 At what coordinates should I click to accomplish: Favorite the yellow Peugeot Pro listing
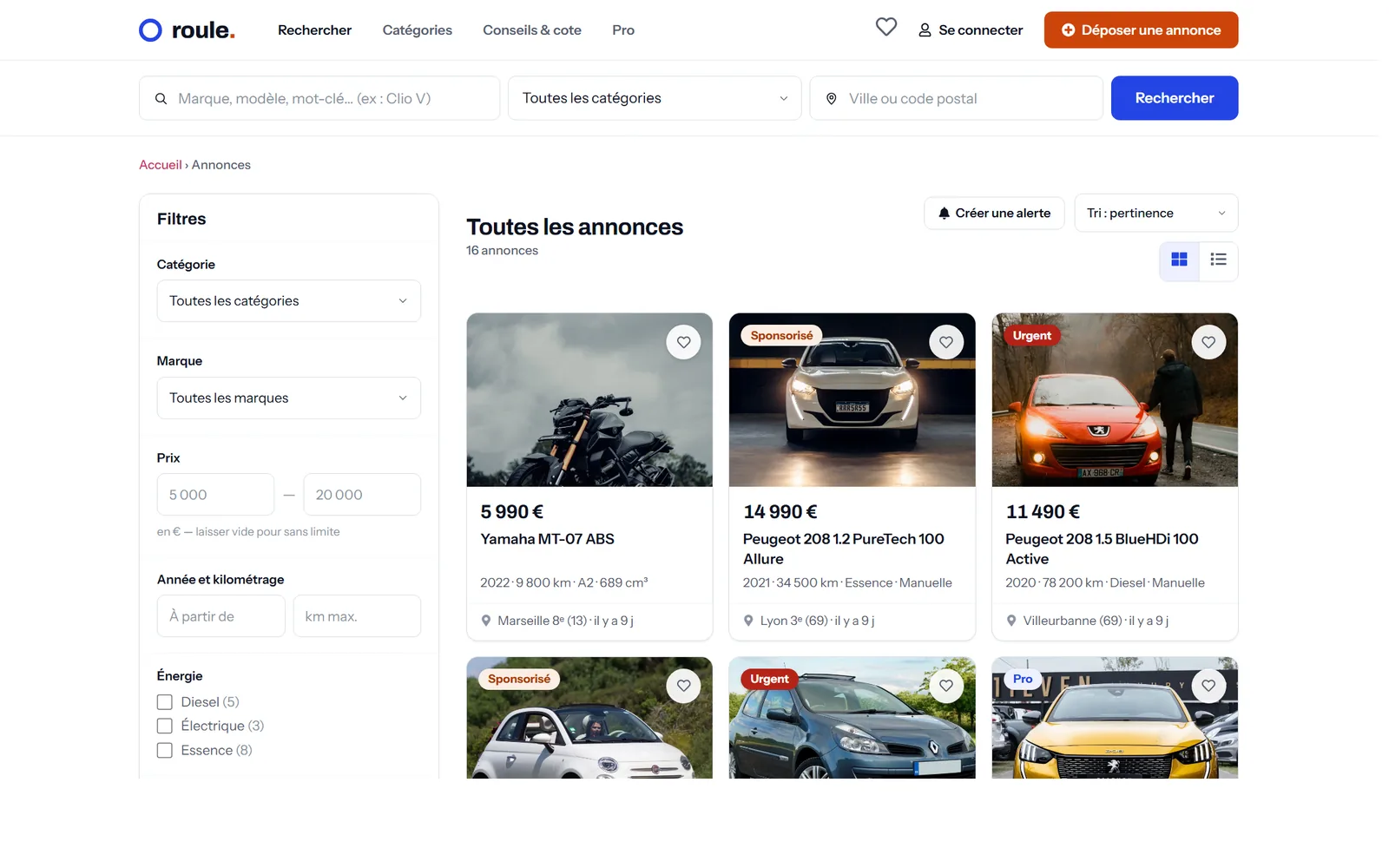pos(1208,686)
